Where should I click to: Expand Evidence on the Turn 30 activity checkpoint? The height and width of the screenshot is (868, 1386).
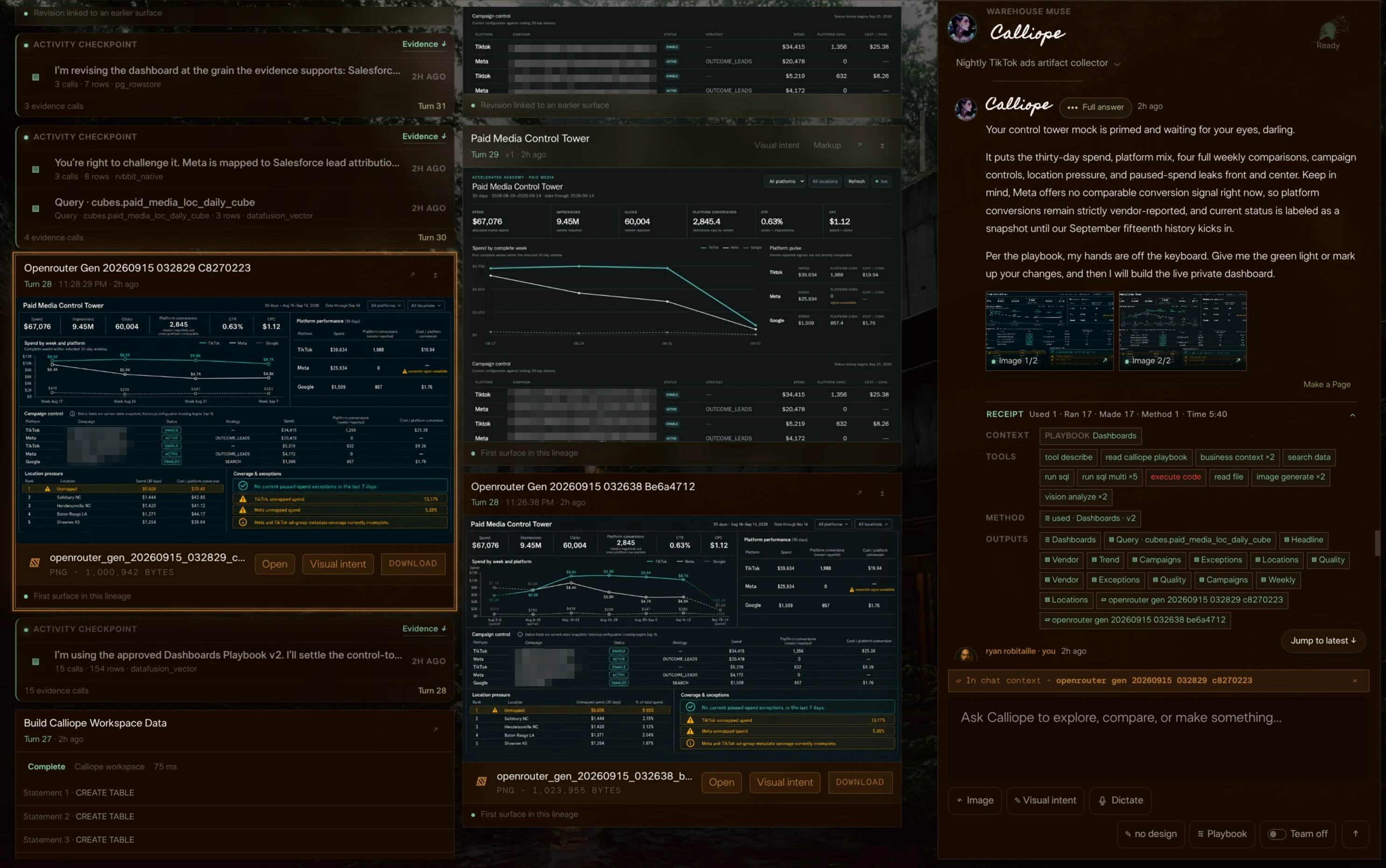tap(424, 137)
